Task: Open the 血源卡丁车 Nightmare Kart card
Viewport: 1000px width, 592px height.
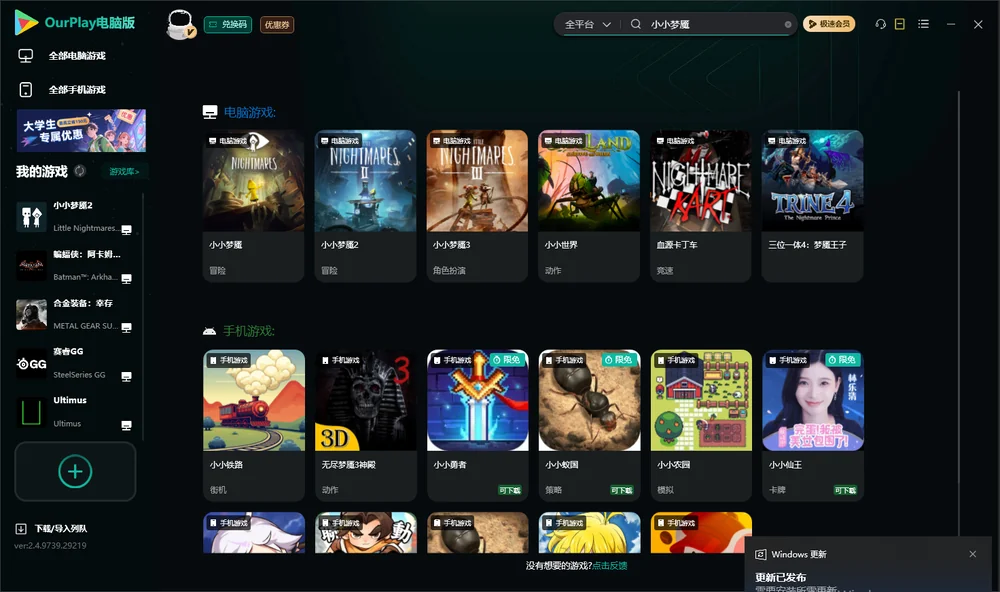Action: [x=701, y=206]
